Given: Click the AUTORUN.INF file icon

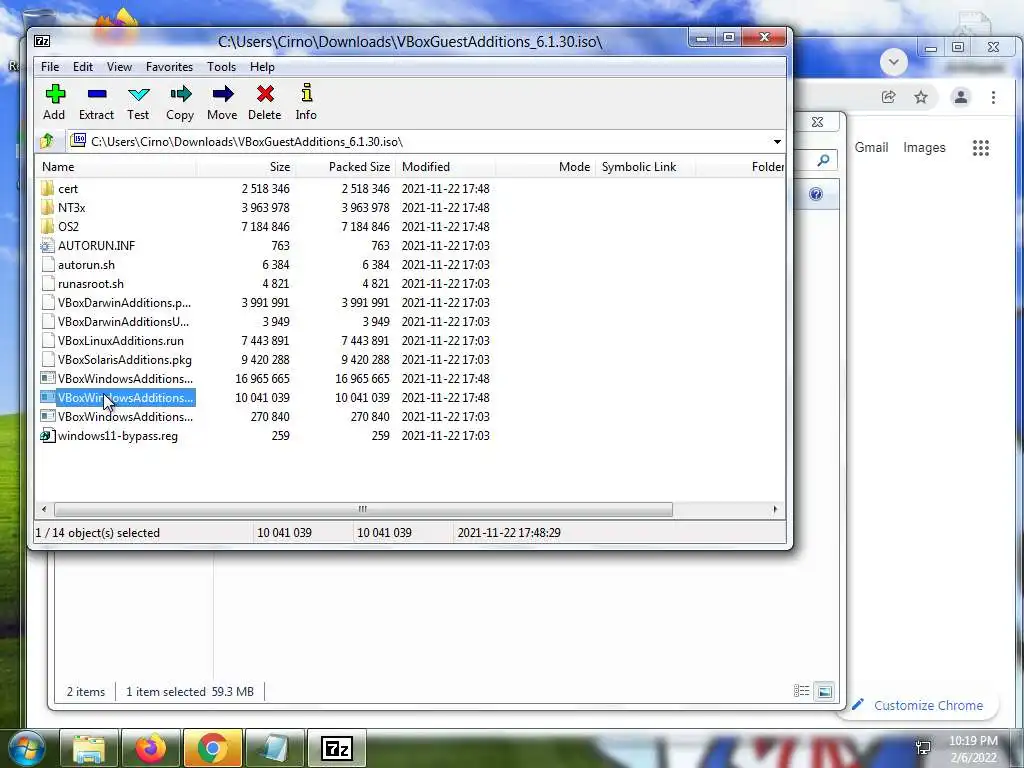Looking at the screenshot, I should (x=47, y=246).
